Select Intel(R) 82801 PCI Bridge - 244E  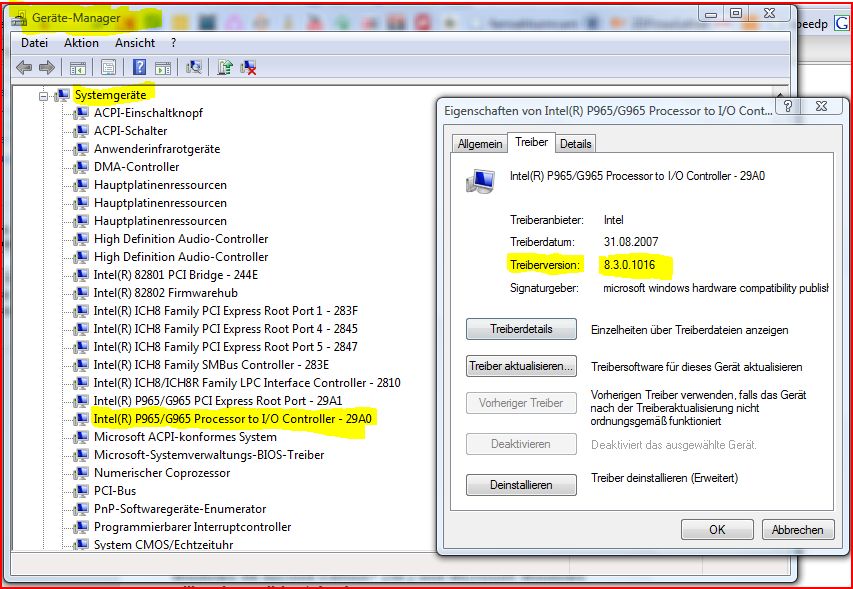tap(176, 275)
